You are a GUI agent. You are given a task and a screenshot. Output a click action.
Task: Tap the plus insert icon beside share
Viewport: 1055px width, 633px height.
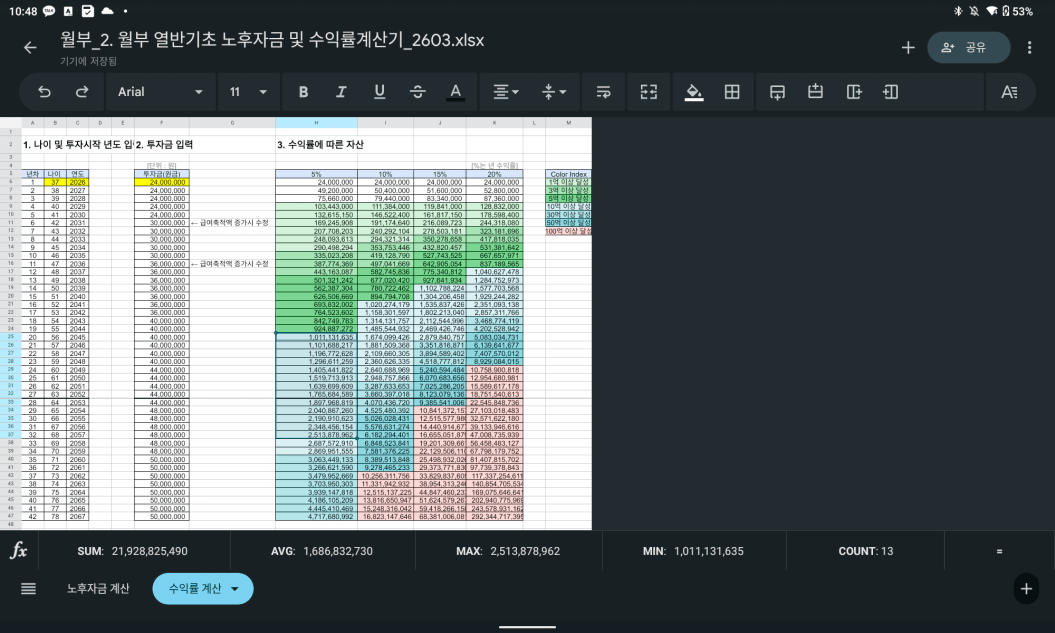click(x=908, y=48)
